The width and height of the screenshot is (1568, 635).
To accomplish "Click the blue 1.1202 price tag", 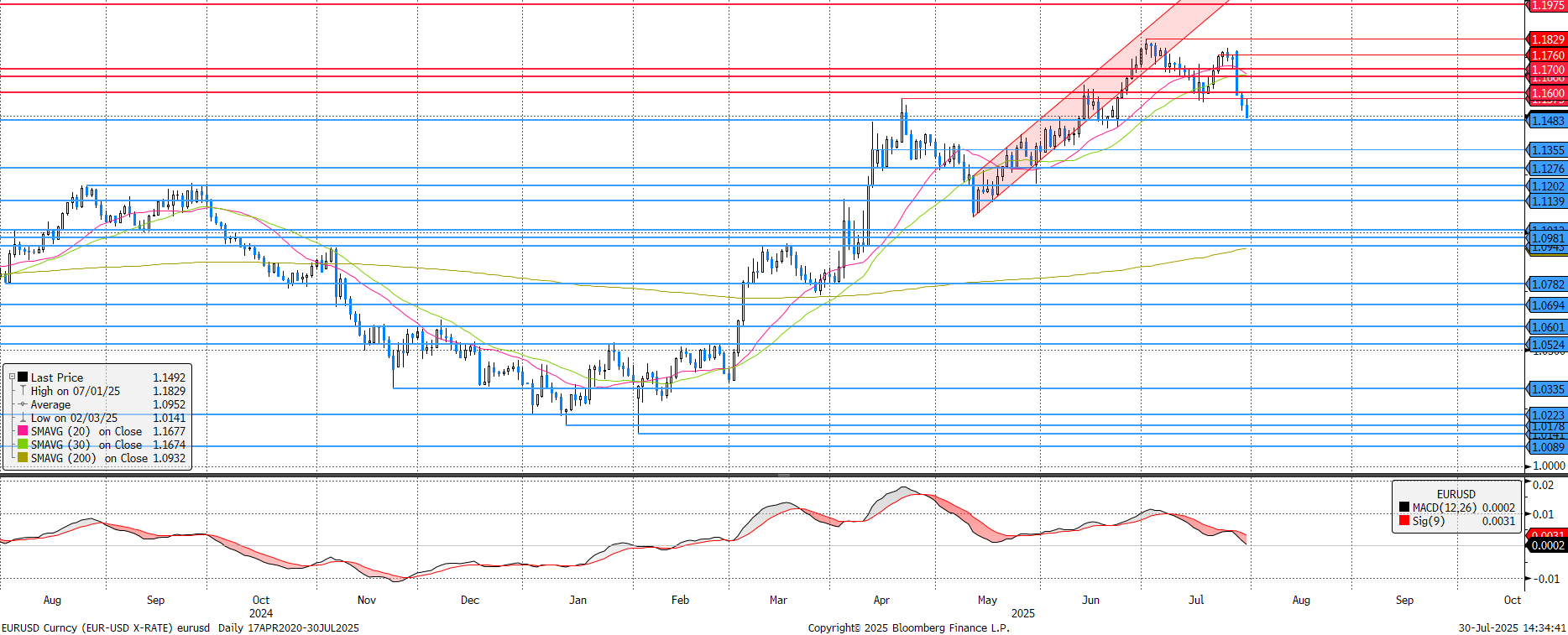I will [x=1546, y=186].
